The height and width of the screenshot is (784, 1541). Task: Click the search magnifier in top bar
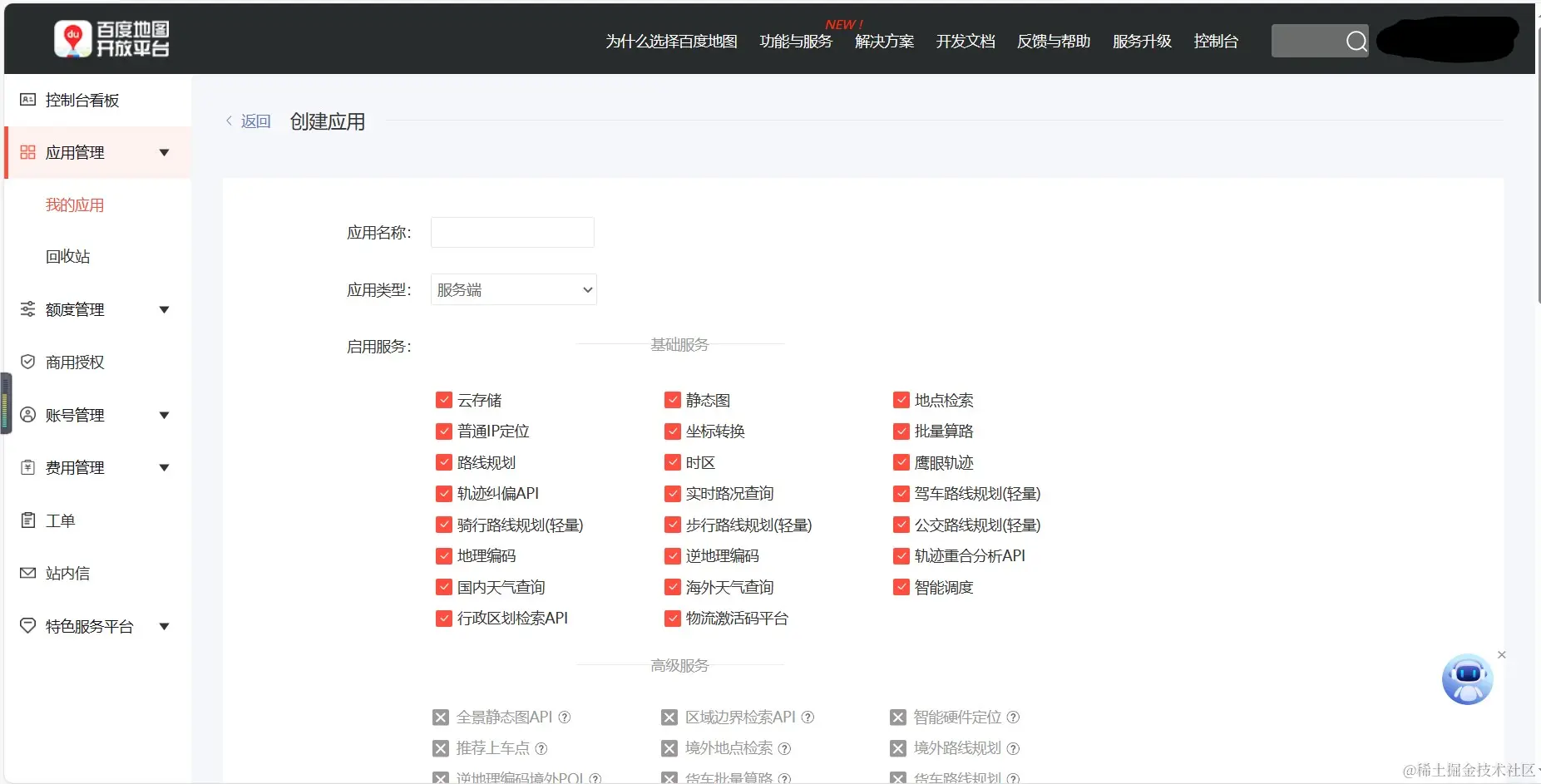(x=1356, y=41)
